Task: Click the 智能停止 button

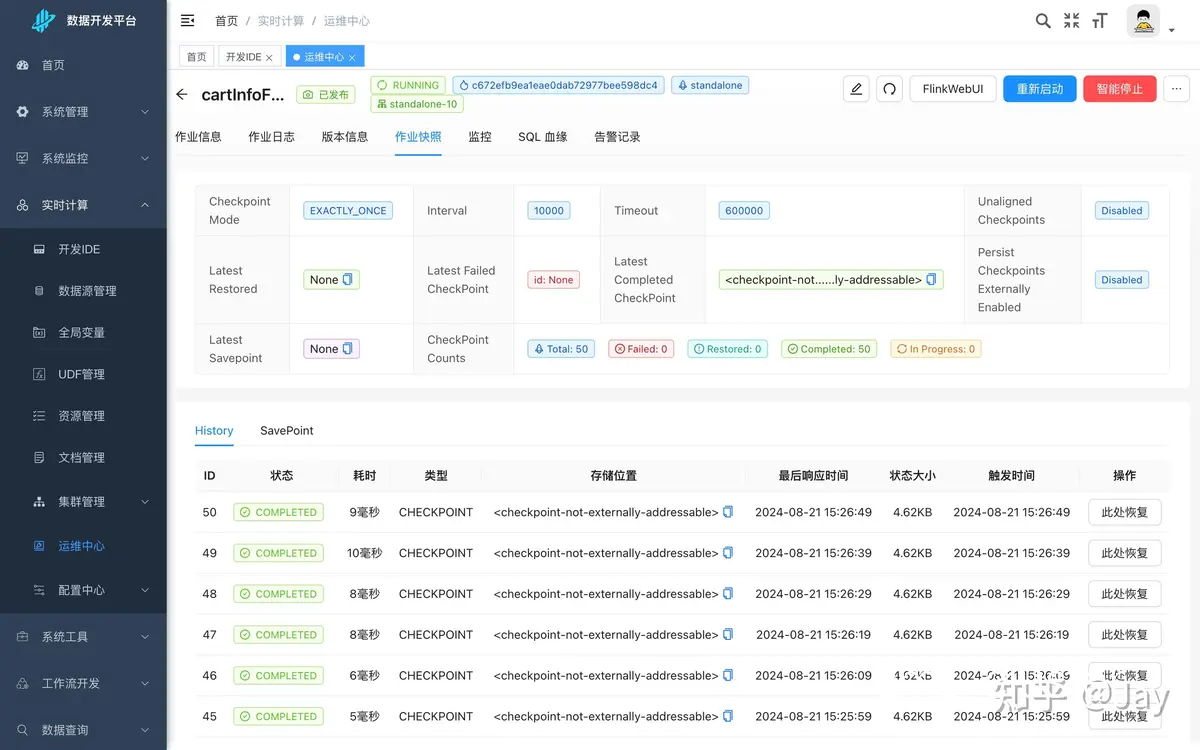Action: pos(1120,89)
